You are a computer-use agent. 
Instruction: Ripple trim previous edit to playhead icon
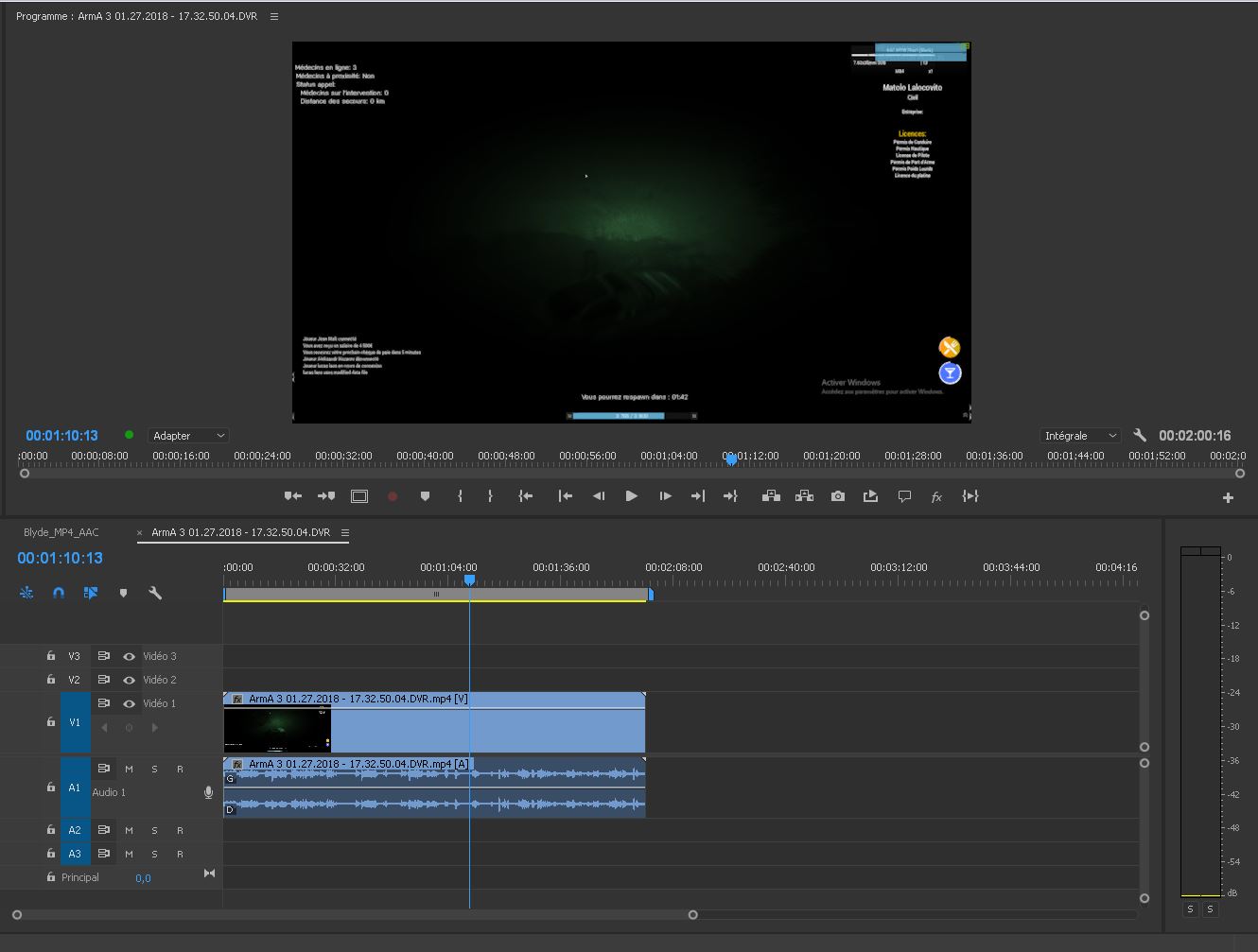point(293,496)
